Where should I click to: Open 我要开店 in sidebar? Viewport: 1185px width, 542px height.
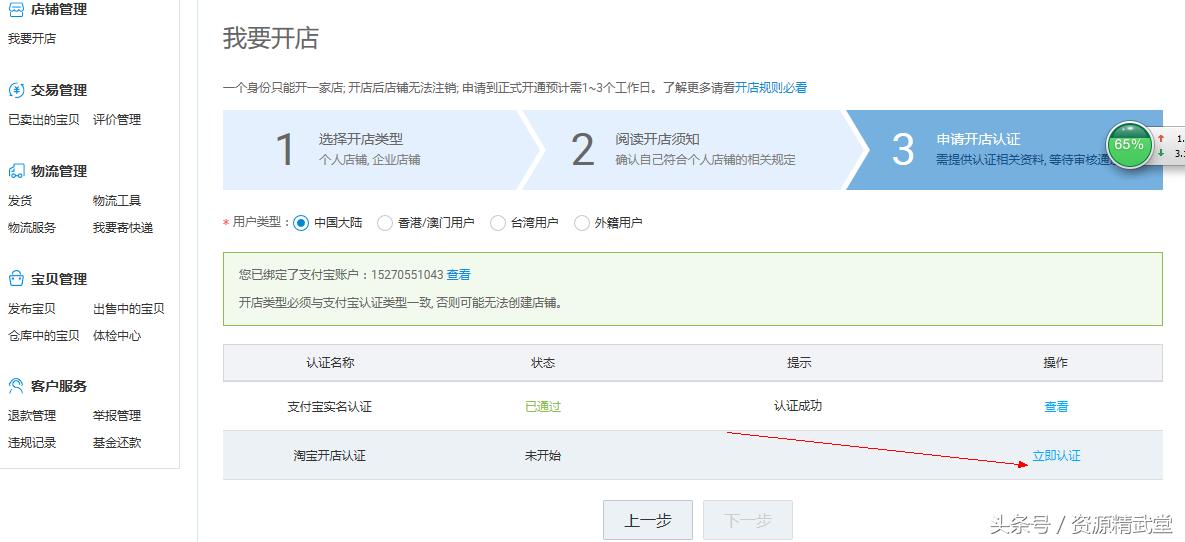32,39
